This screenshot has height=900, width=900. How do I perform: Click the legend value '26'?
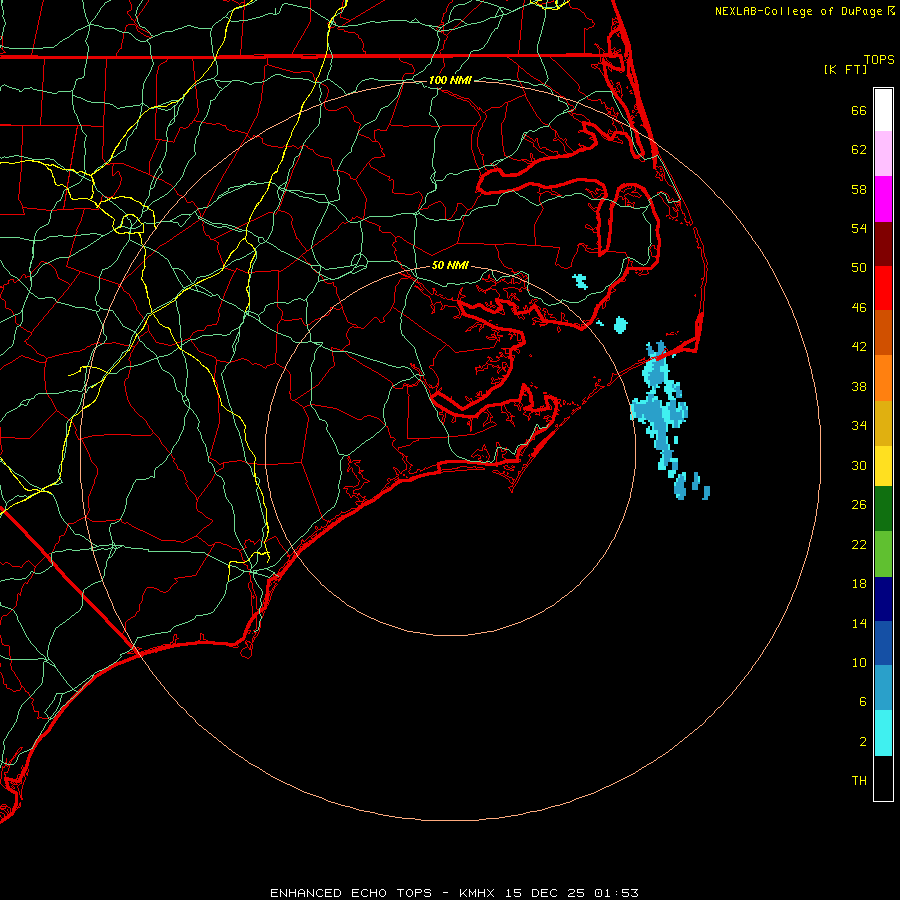[x=859, y=505]
